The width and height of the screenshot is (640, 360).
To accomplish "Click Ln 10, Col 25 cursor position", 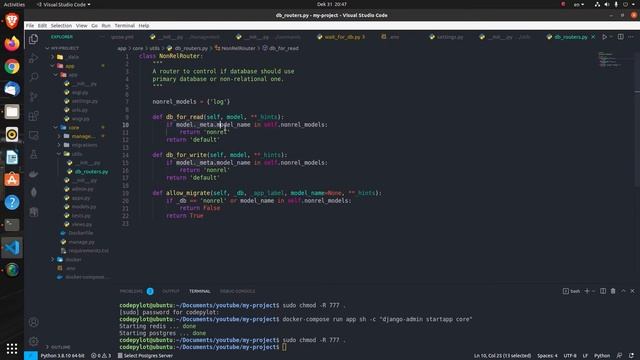I will pos(502,356).
